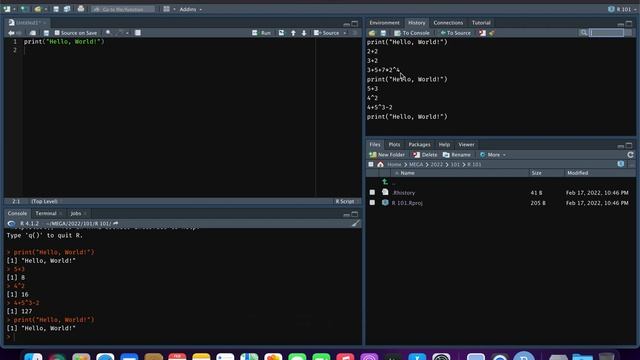Click the parent directory up arrow
The height and width of the screenshot is (360, 640).
tap(384, 182)
